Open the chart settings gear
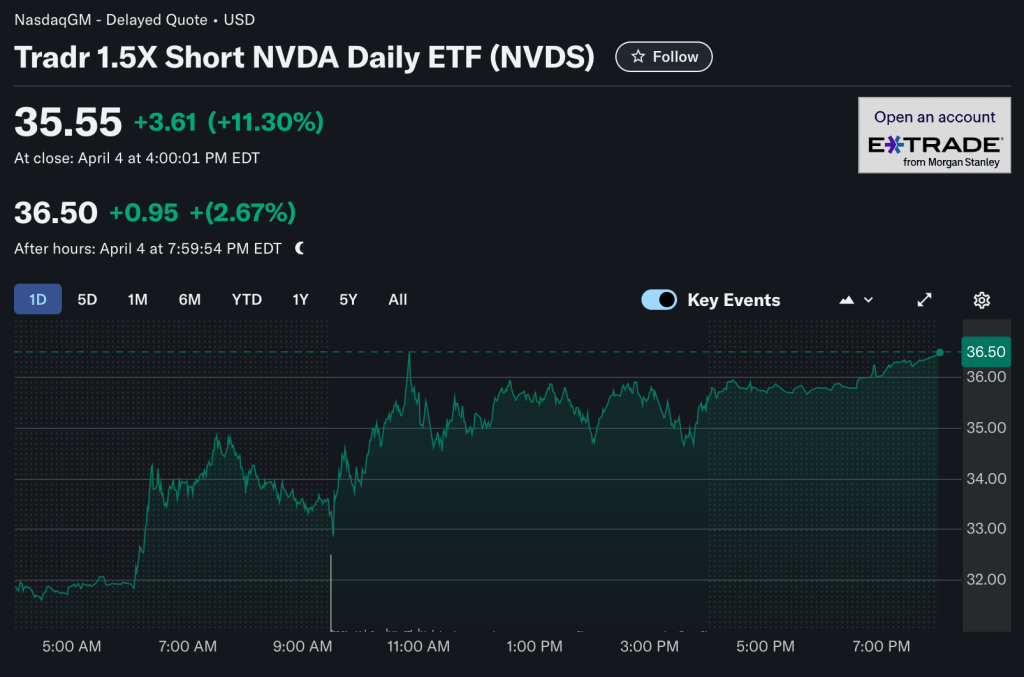Viewport: 1024px width, 677px height. point(981,300)
